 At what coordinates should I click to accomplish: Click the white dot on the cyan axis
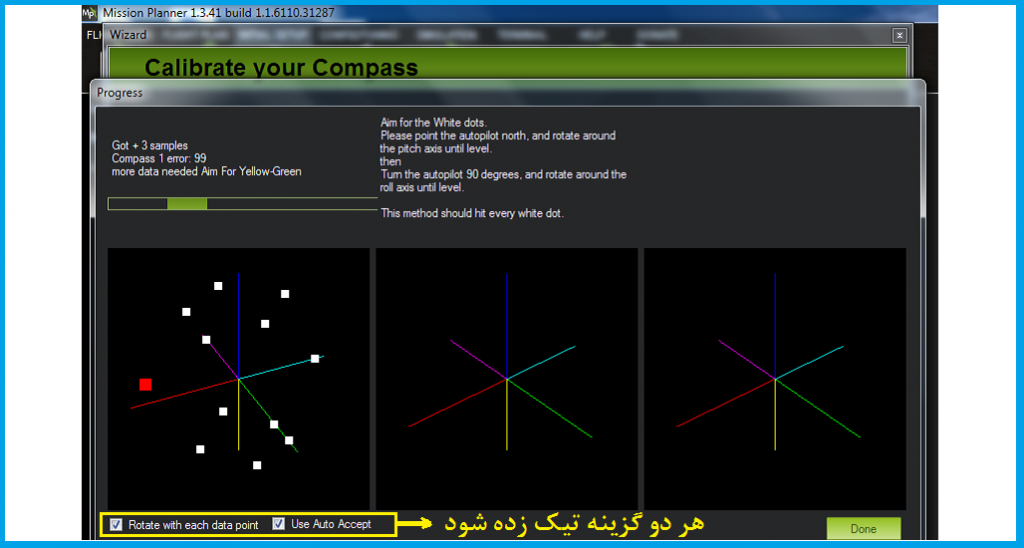pyautogui.click(x=315, y=358)
